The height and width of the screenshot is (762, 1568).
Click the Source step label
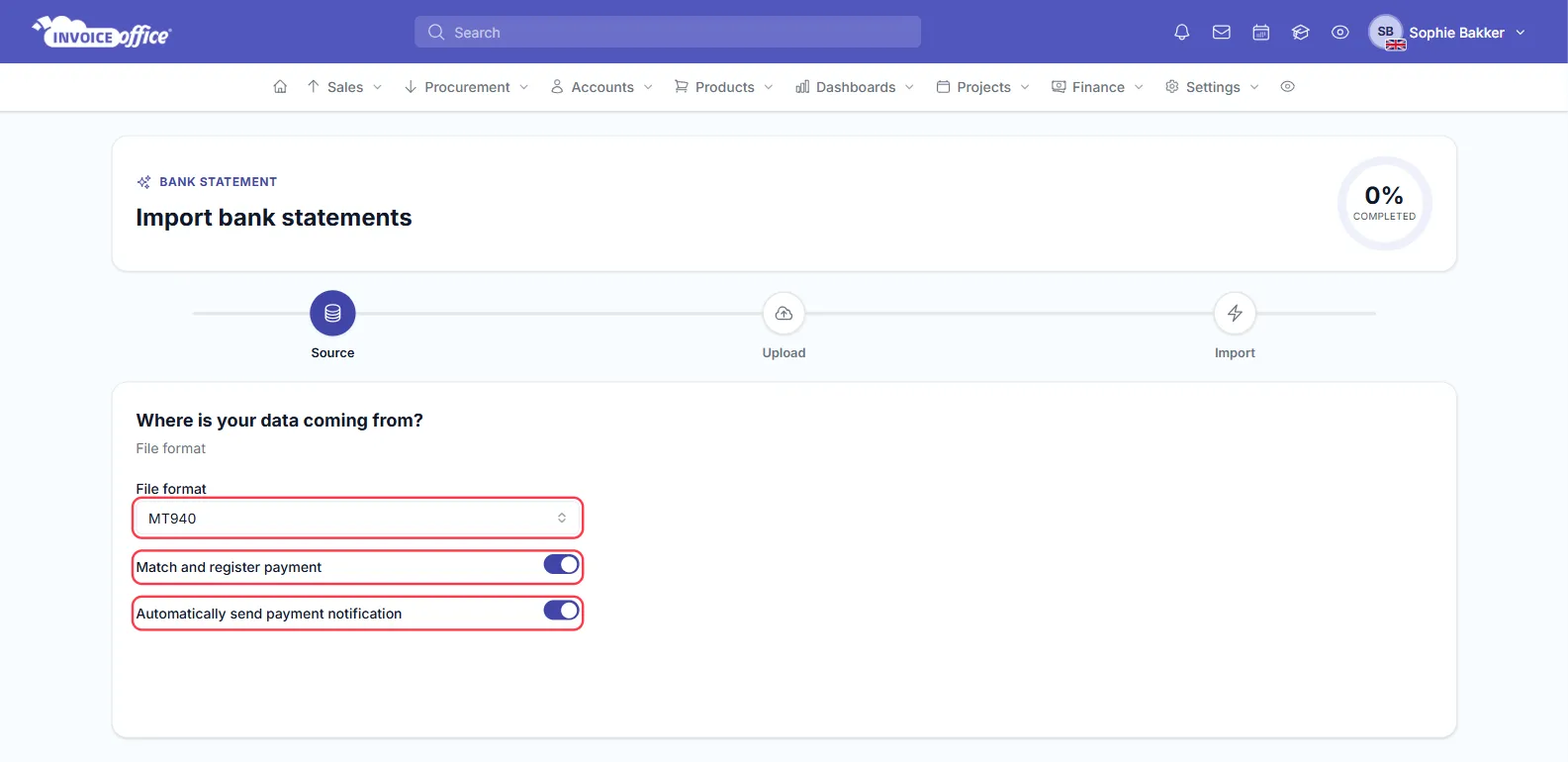[x=332, y=353]
